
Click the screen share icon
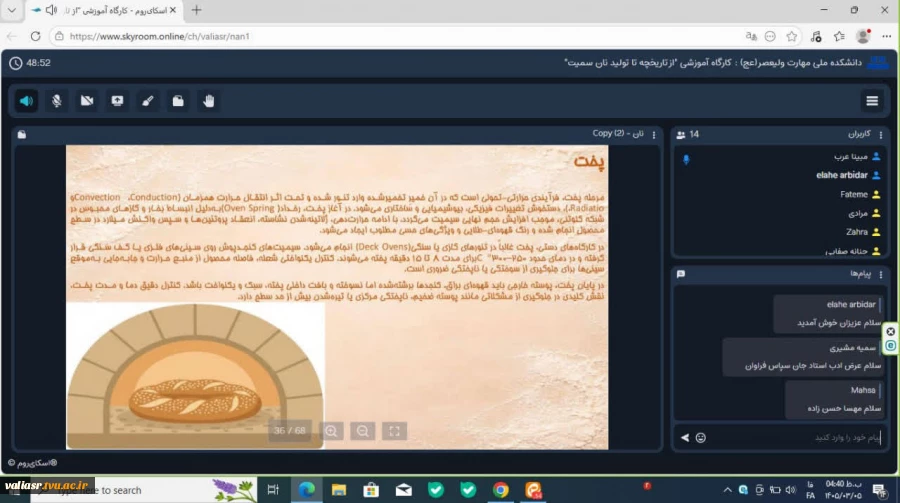(x=117, y=101)
